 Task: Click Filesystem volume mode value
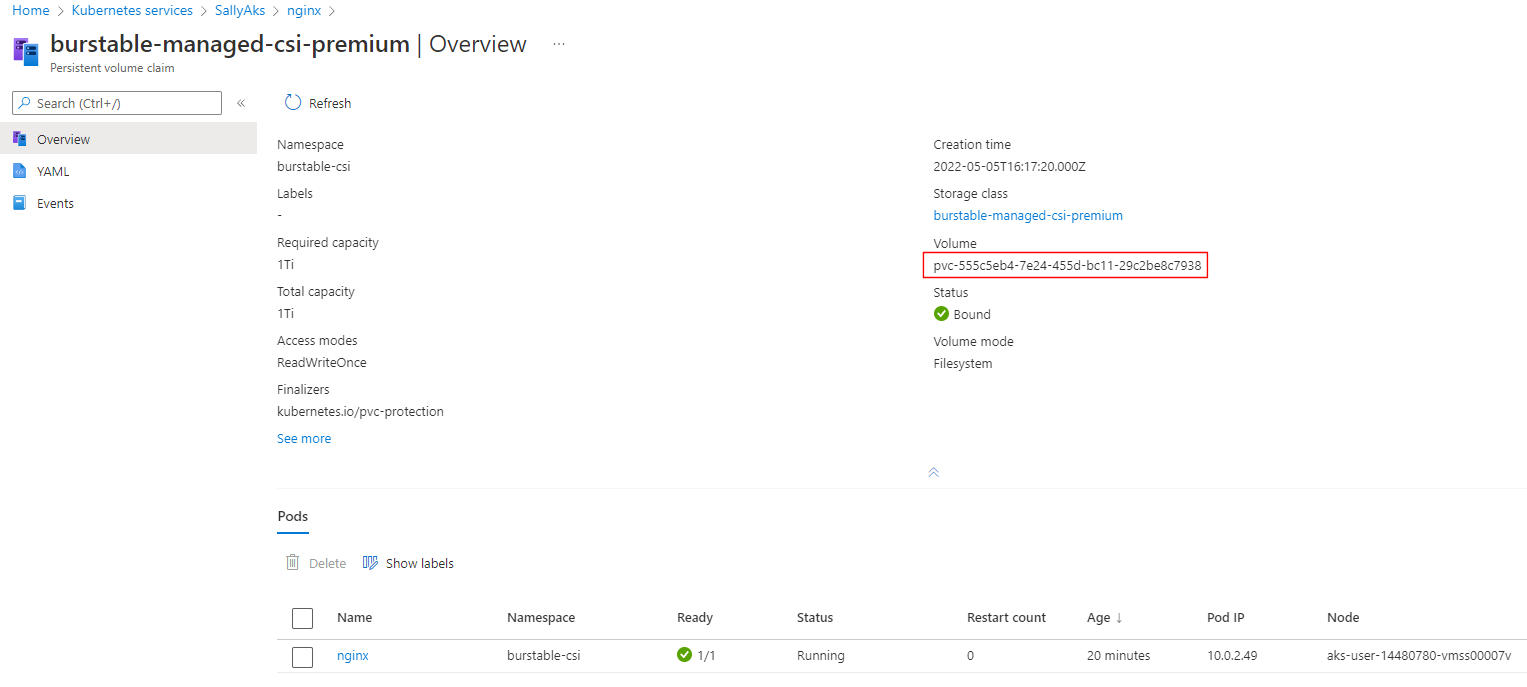pos(963,364)
